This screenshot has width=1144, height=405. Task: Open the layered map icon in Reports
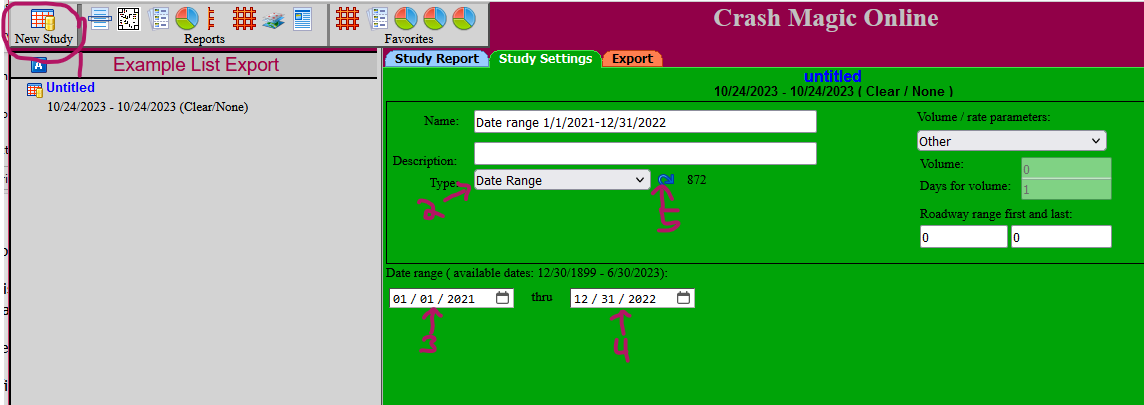coord(274,19)
